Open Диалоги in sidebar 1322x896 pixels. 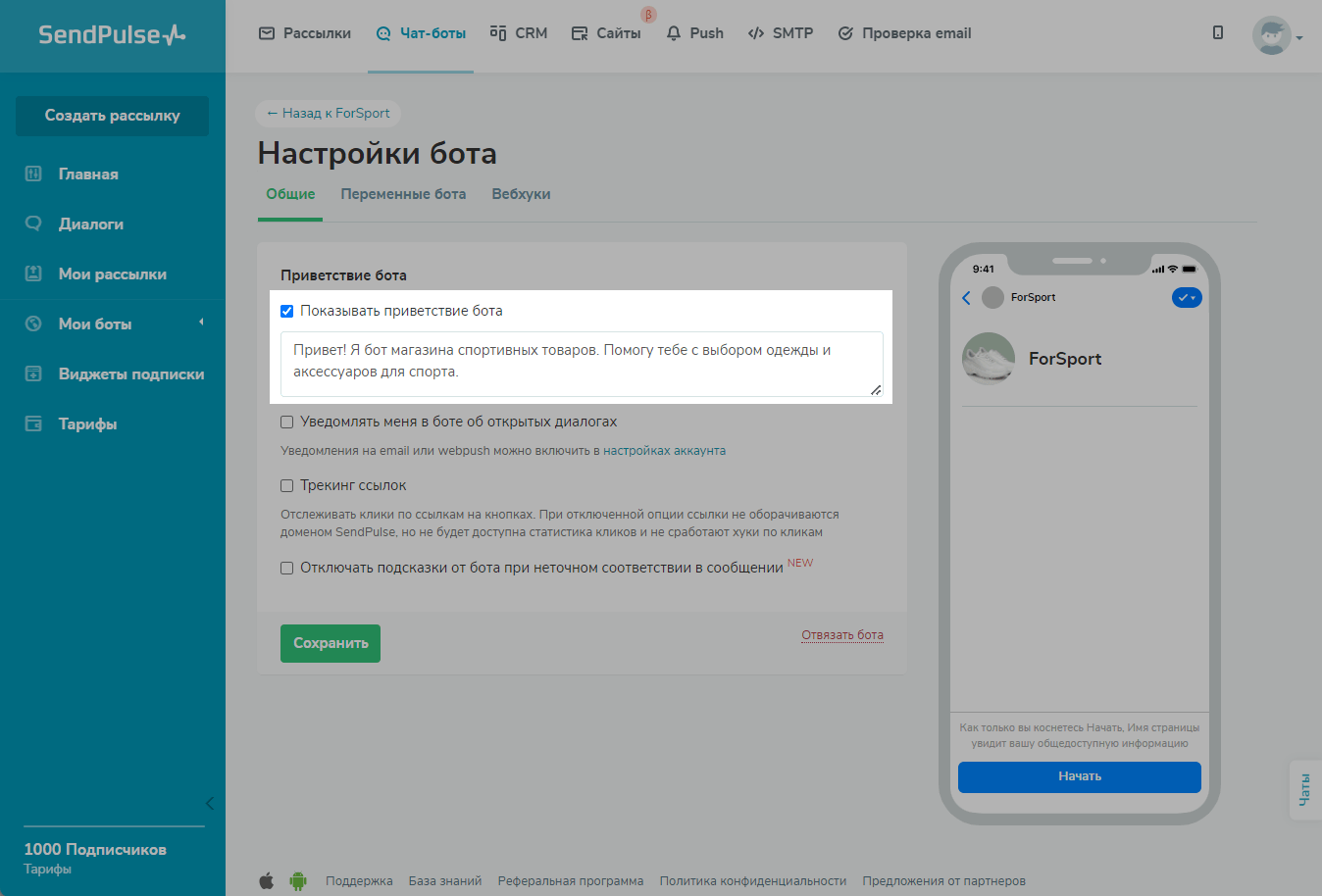click(90, 224)
